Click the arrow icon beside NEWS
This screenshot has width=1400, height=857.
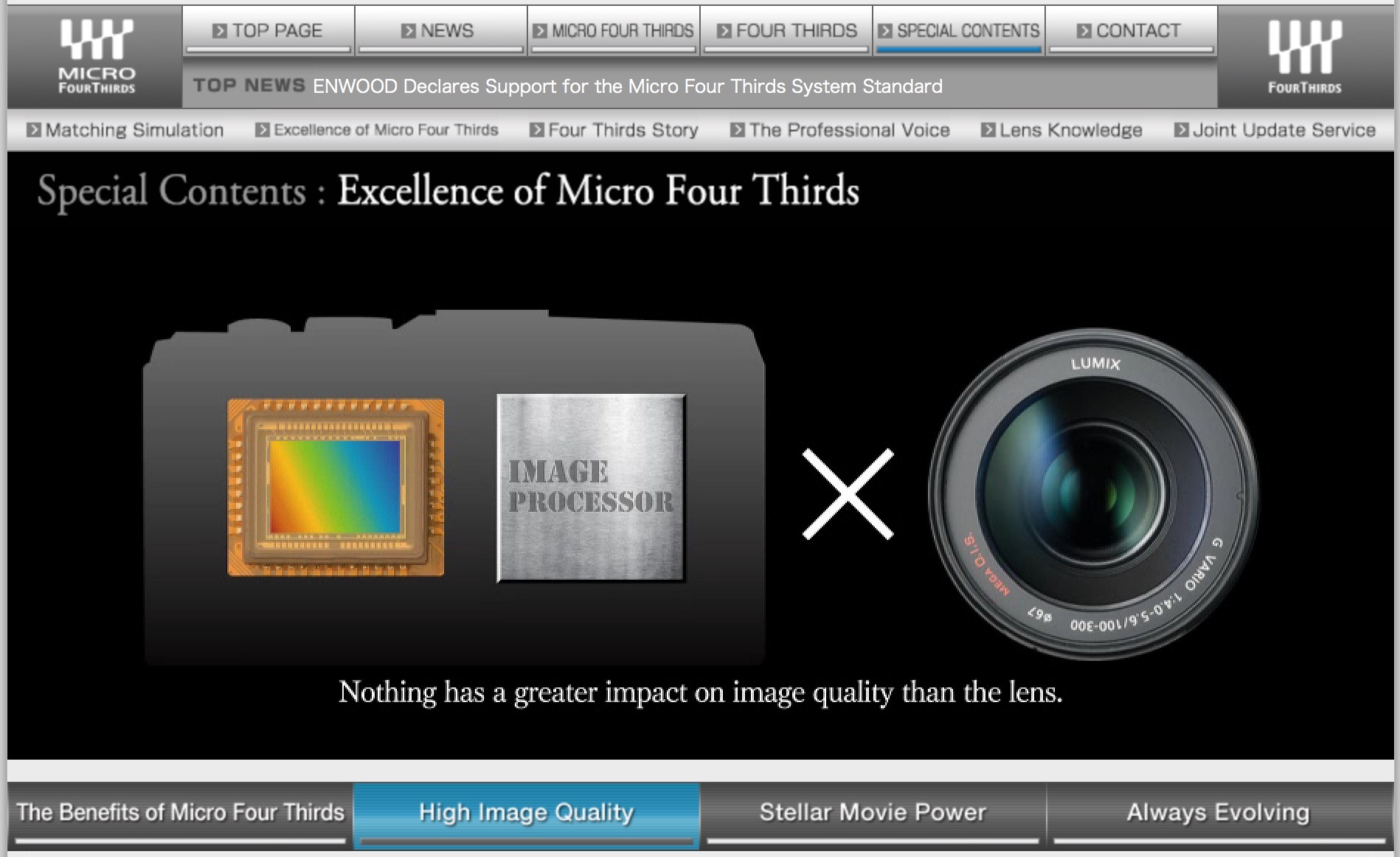408,31
